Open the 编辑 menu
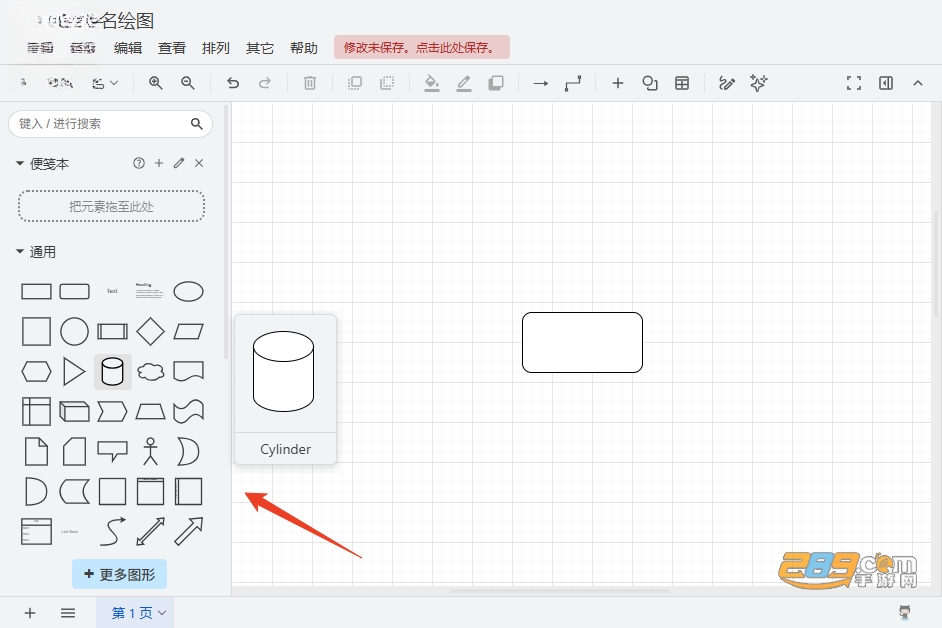The width and height of the screenshot is (942, 628). (128, 48)
